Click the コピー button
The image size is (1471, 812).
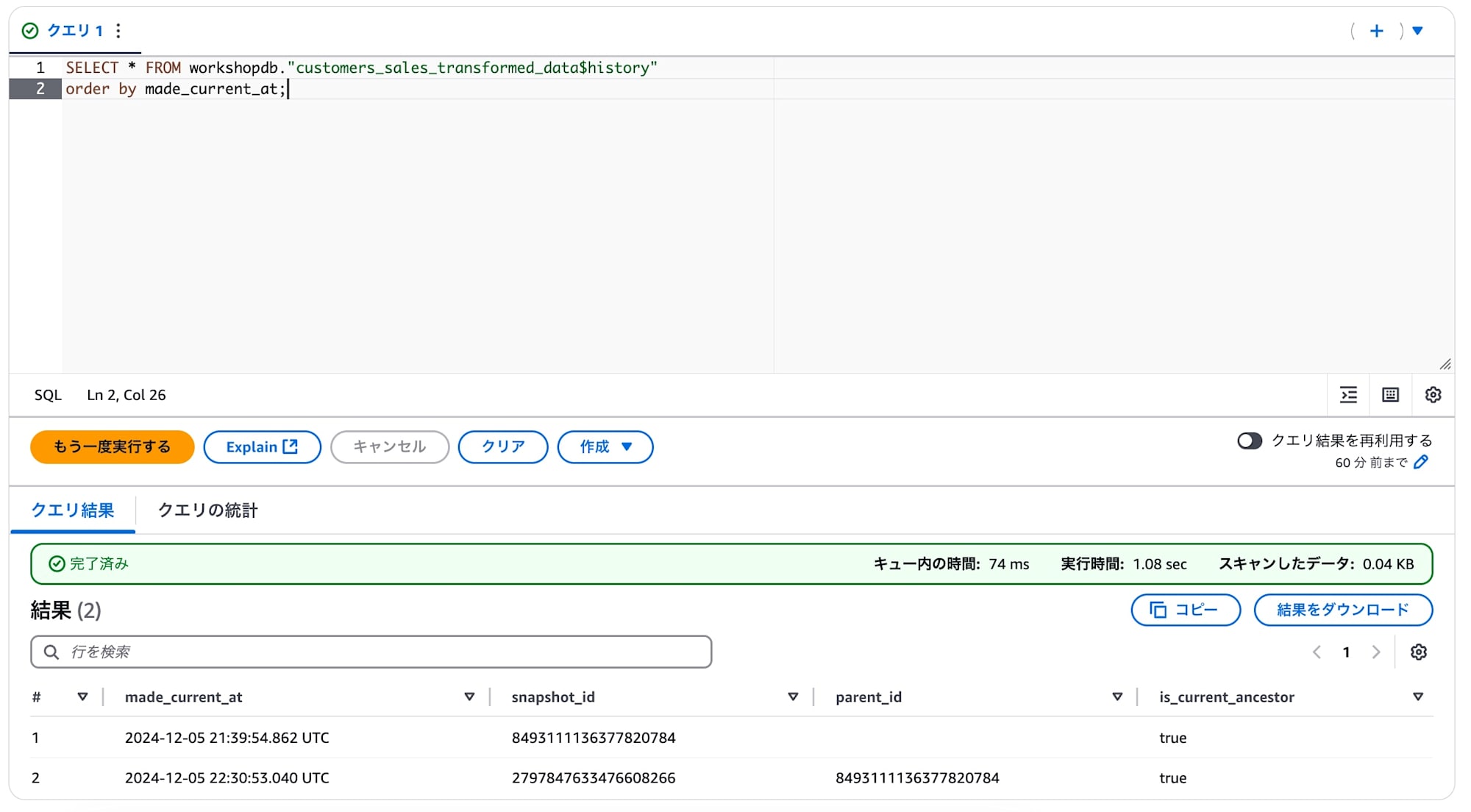click(1186, 610)
